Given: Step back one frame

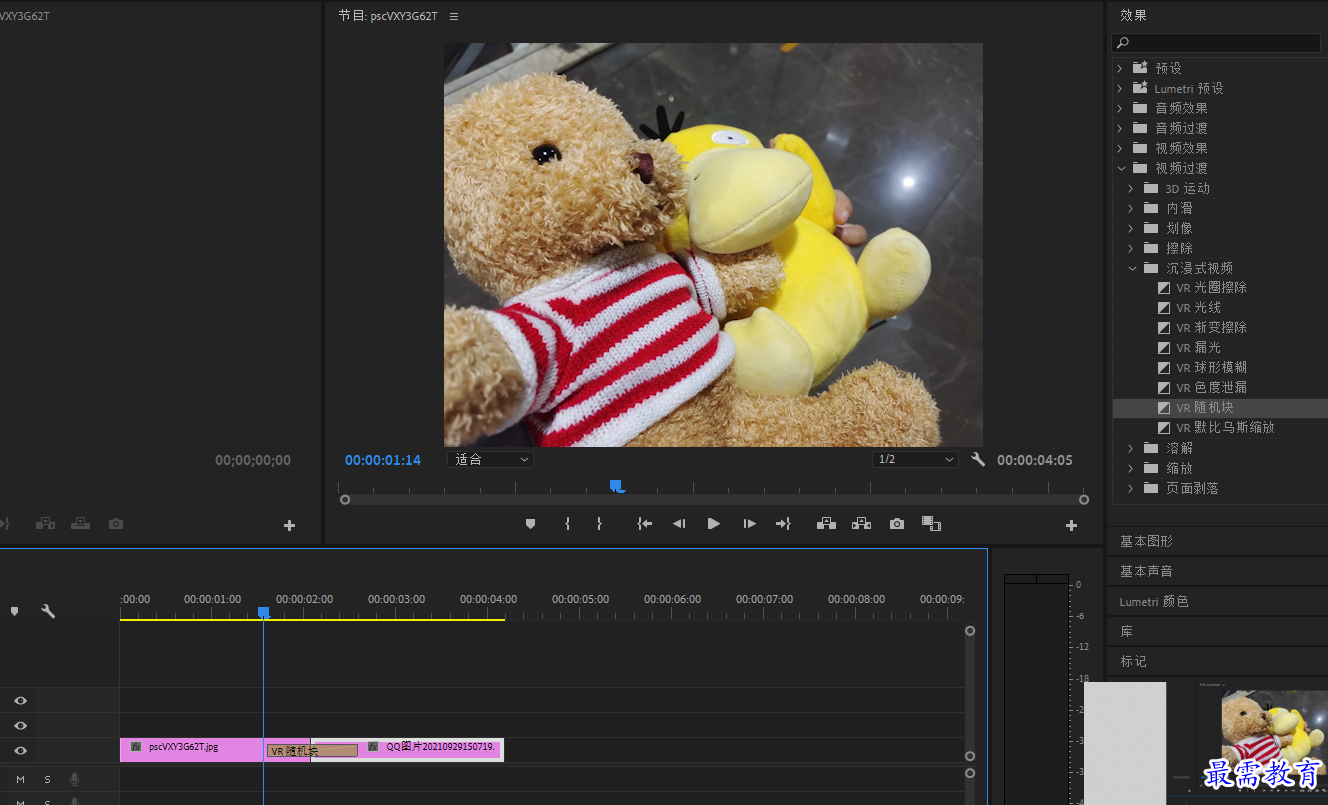Looking at the screenshot, I should pyautogui.click(x=679, y=524).
